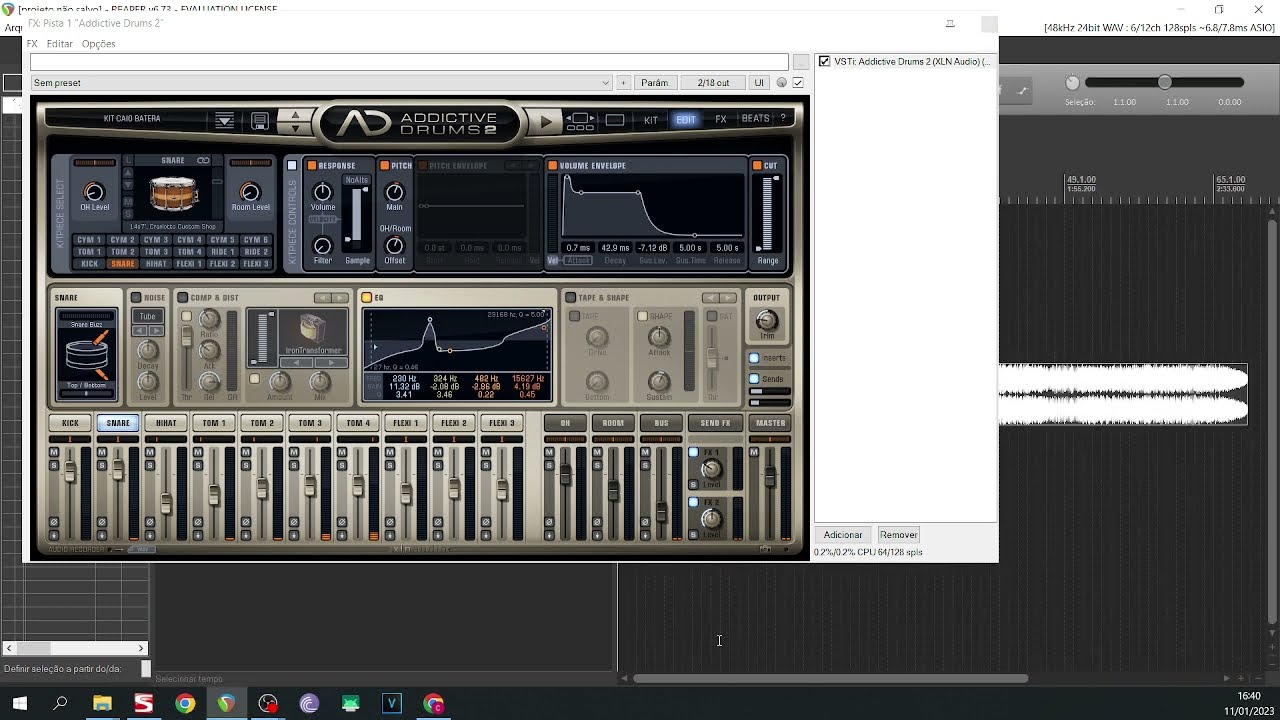This screenshot has width=1280, height=720.
Task: Toggle the RESPONSE section on/off
Action: 312,165
